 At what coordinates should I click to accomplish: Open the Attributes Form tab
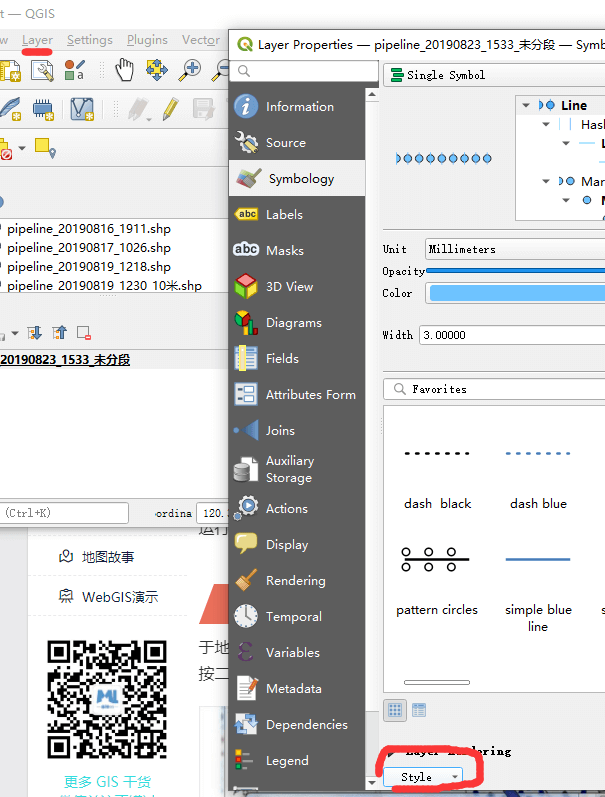pos(310,395)
